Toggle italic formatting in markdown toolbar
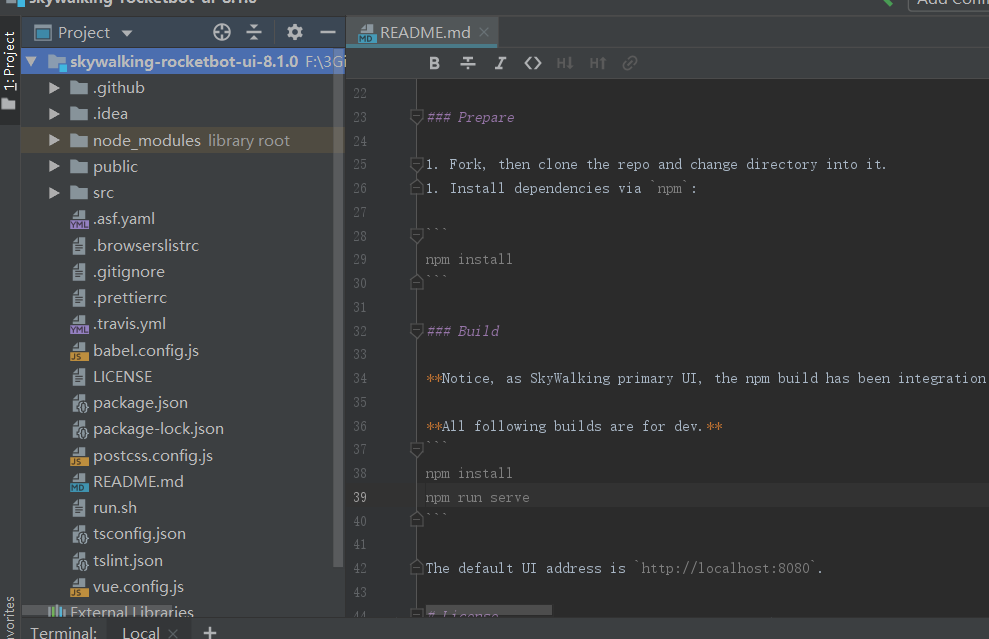 point(500,63)
